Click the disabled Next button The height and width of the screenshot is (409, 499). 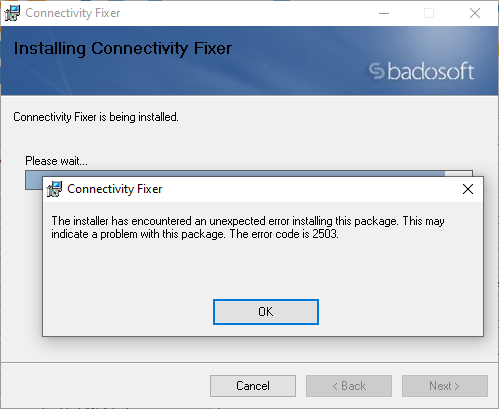pos(445,386)
